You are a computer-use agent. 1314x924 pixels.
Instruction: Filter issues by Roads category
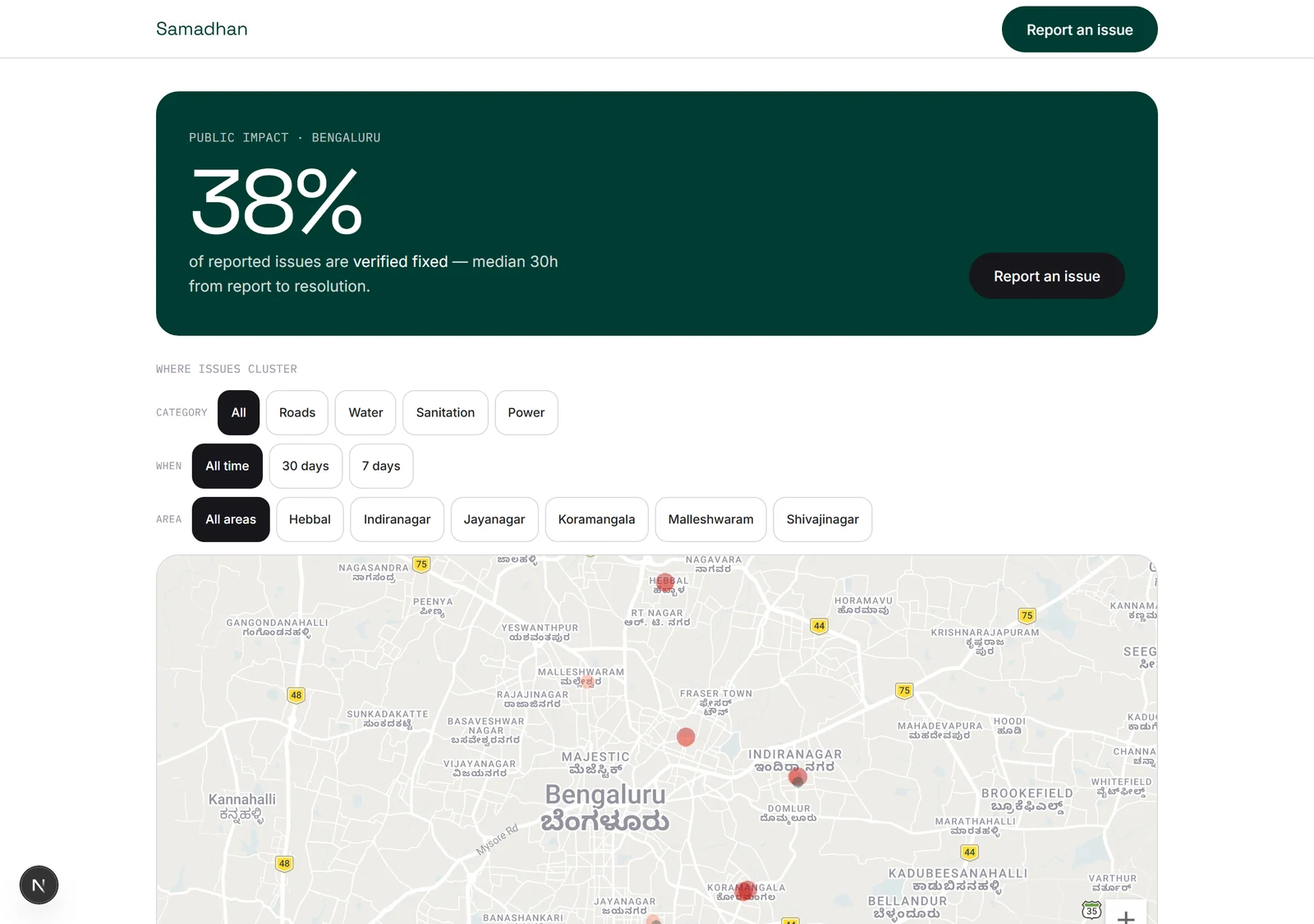tap(297, 412)
